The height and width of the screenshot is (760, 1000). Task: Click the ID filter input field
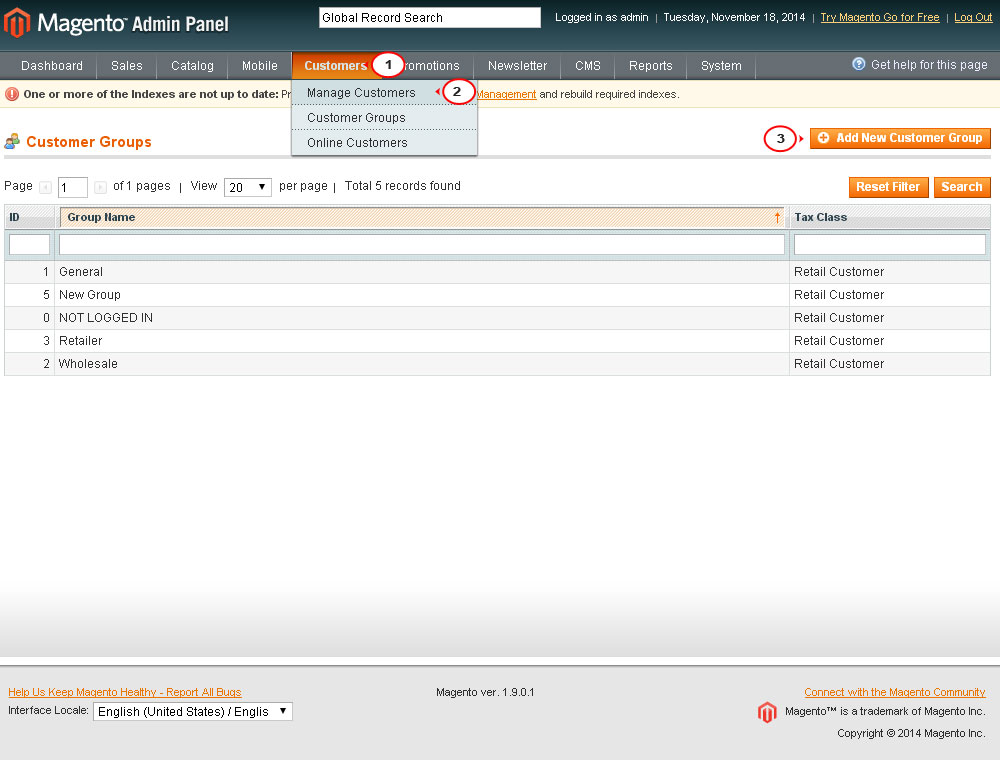tap(29, 244)
